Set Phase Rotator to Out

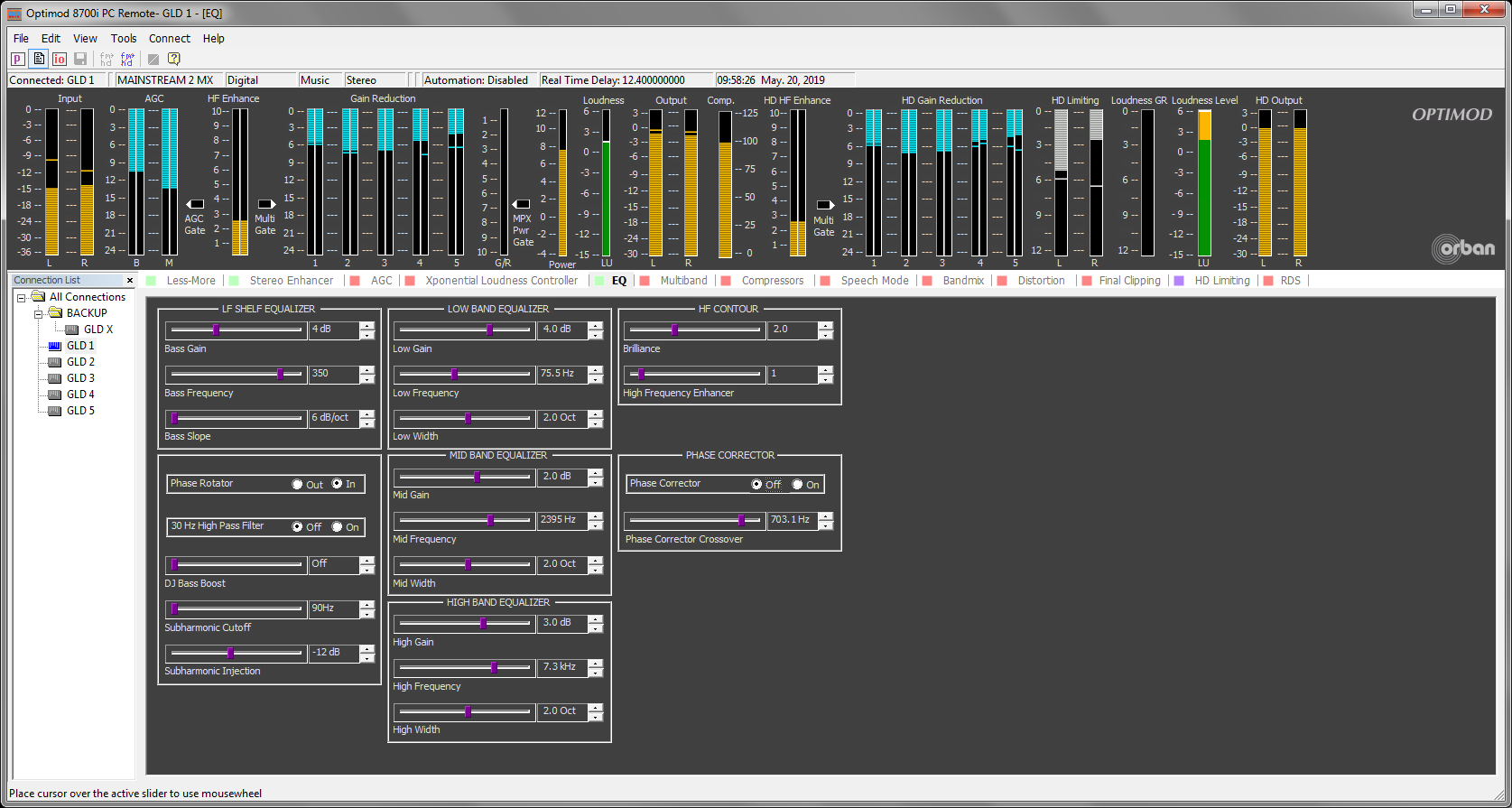coord(297,485)
